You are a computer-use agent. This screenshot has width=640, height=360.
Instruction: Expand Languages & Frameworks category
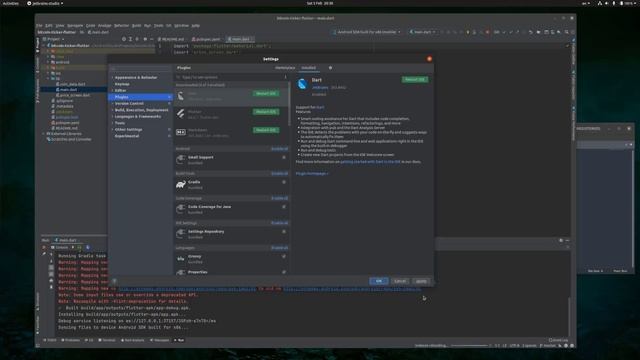pos(113,117)
